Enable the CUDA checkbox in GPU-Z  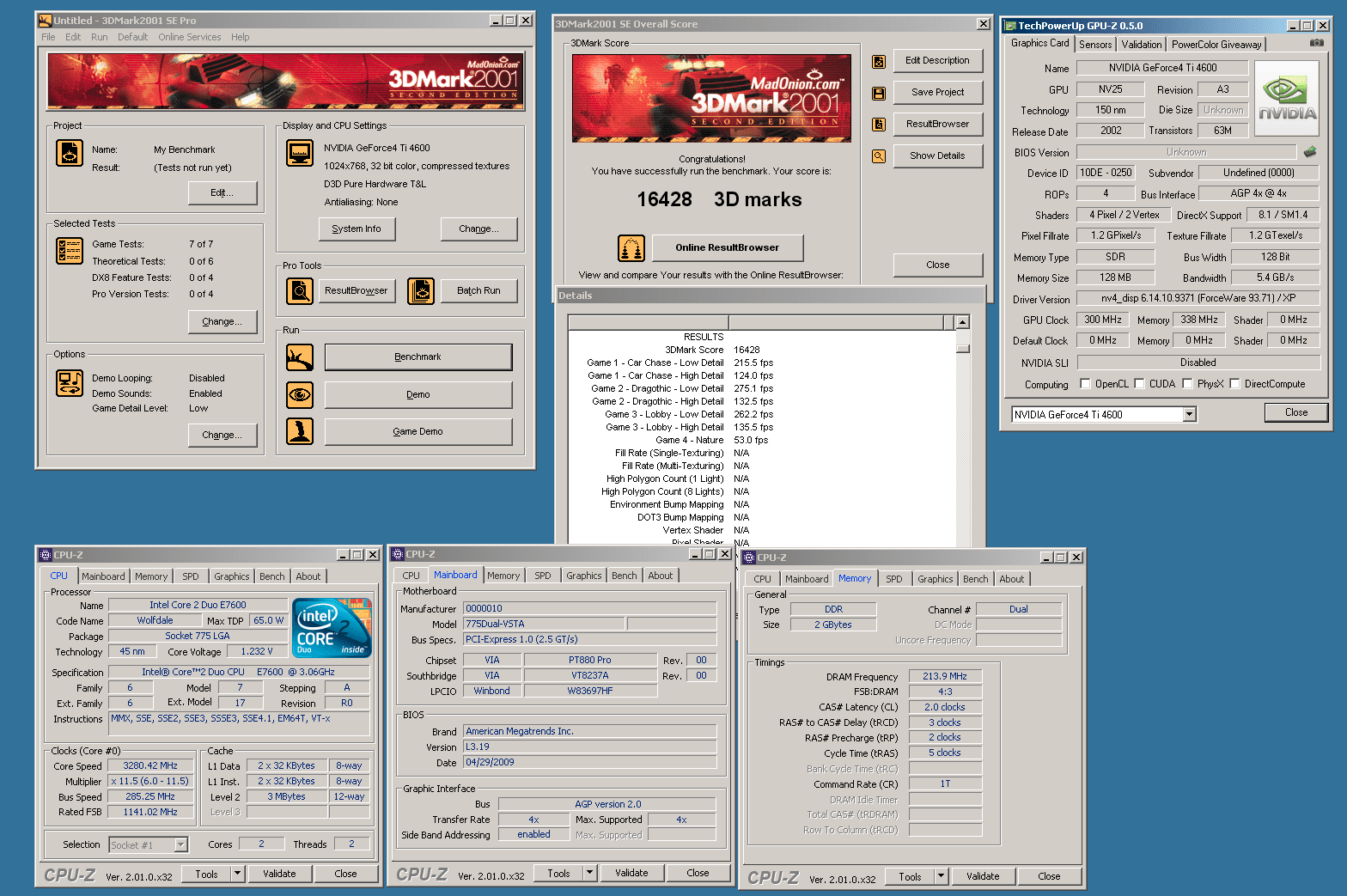(x=1139, y=384)
